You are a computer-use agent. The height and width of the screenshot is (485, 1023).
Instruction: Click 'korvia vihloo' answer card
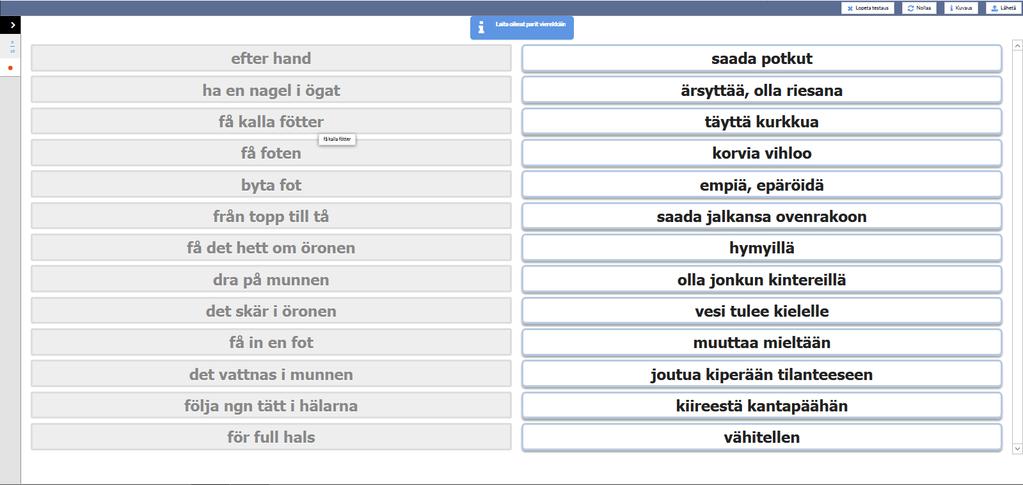pos(761,154)
